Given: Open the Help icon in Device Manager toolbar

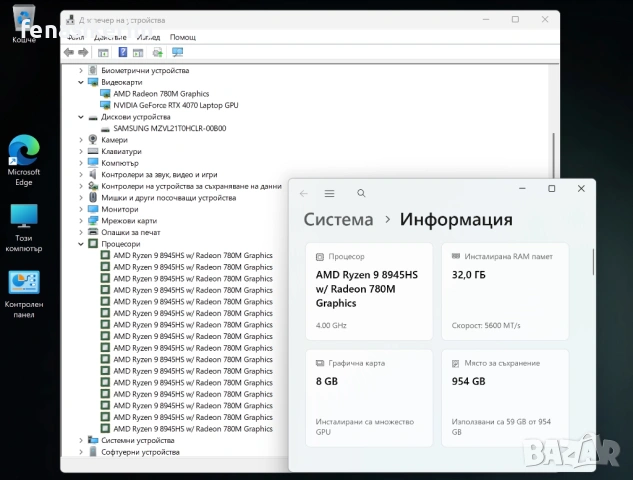Looking at the screenshot, I should pyautogui.click(x=123, y=52).
